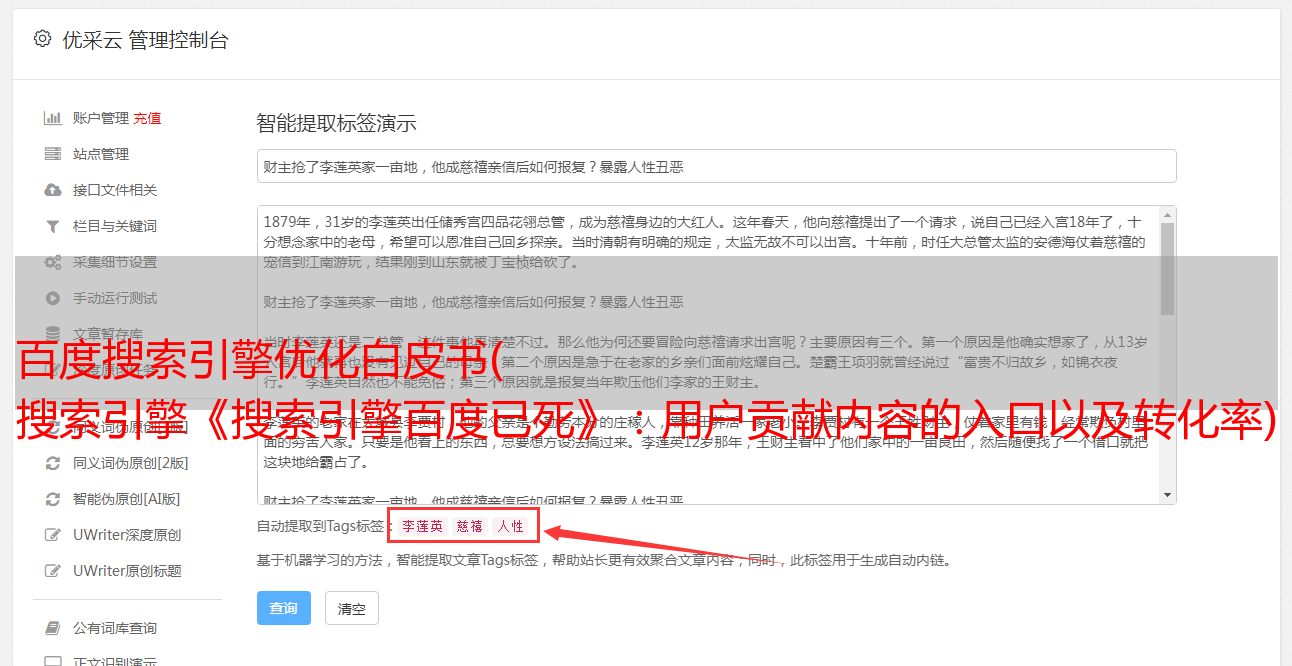Click the scrollbar down arrow in text area
The width and height of the screenshot is (1292, 666).
point(1167,495)
